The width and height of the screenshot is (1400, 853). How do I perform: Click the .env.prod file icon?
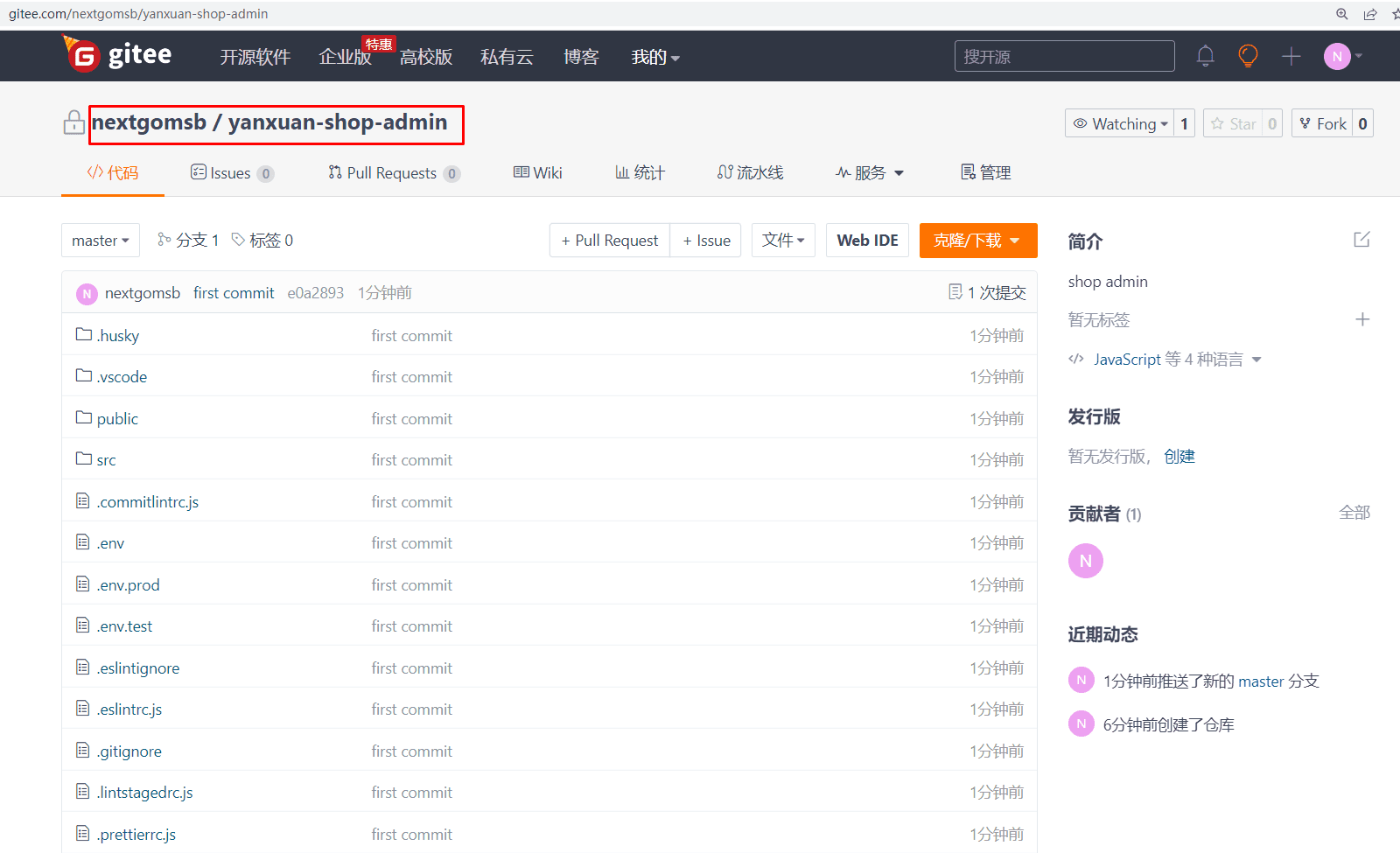tap(83, 584)
